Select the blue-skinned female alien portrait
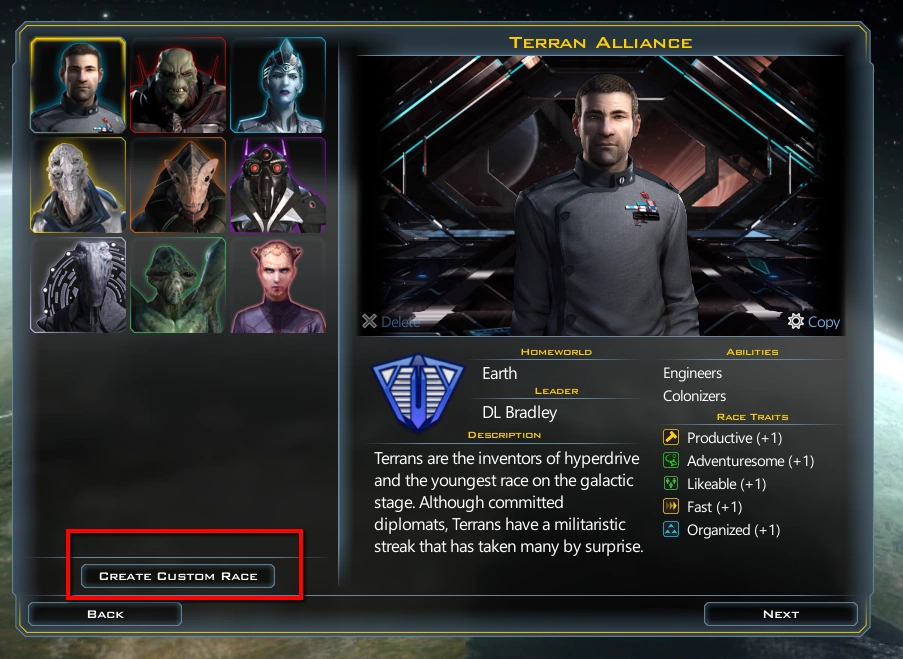 point(278,85)
